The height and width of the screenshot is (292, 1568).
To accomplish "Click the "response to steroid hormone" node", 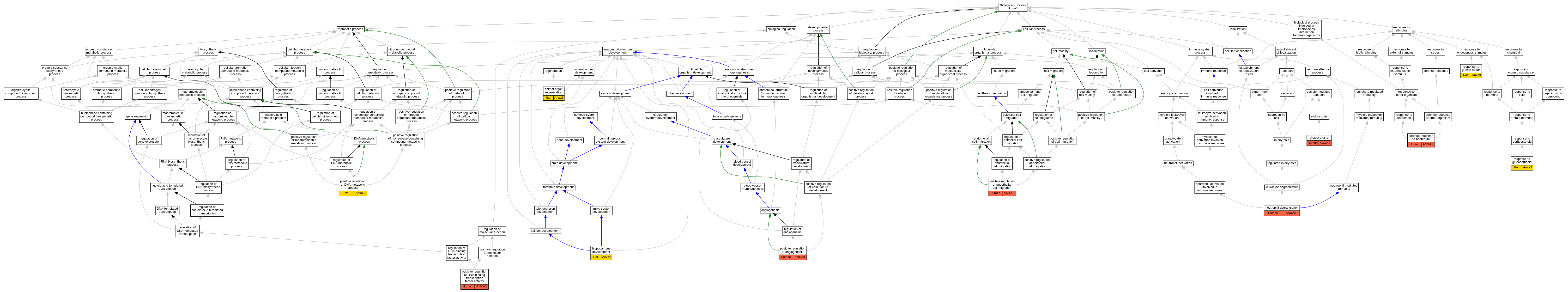I will pos(1522,116).
